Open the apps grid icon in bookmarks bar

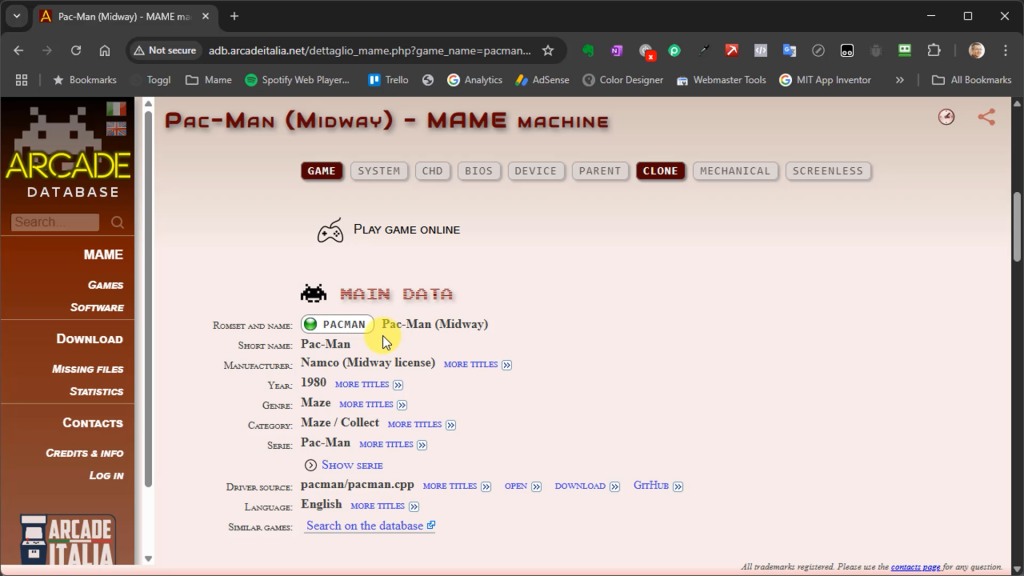pos(22,80)
